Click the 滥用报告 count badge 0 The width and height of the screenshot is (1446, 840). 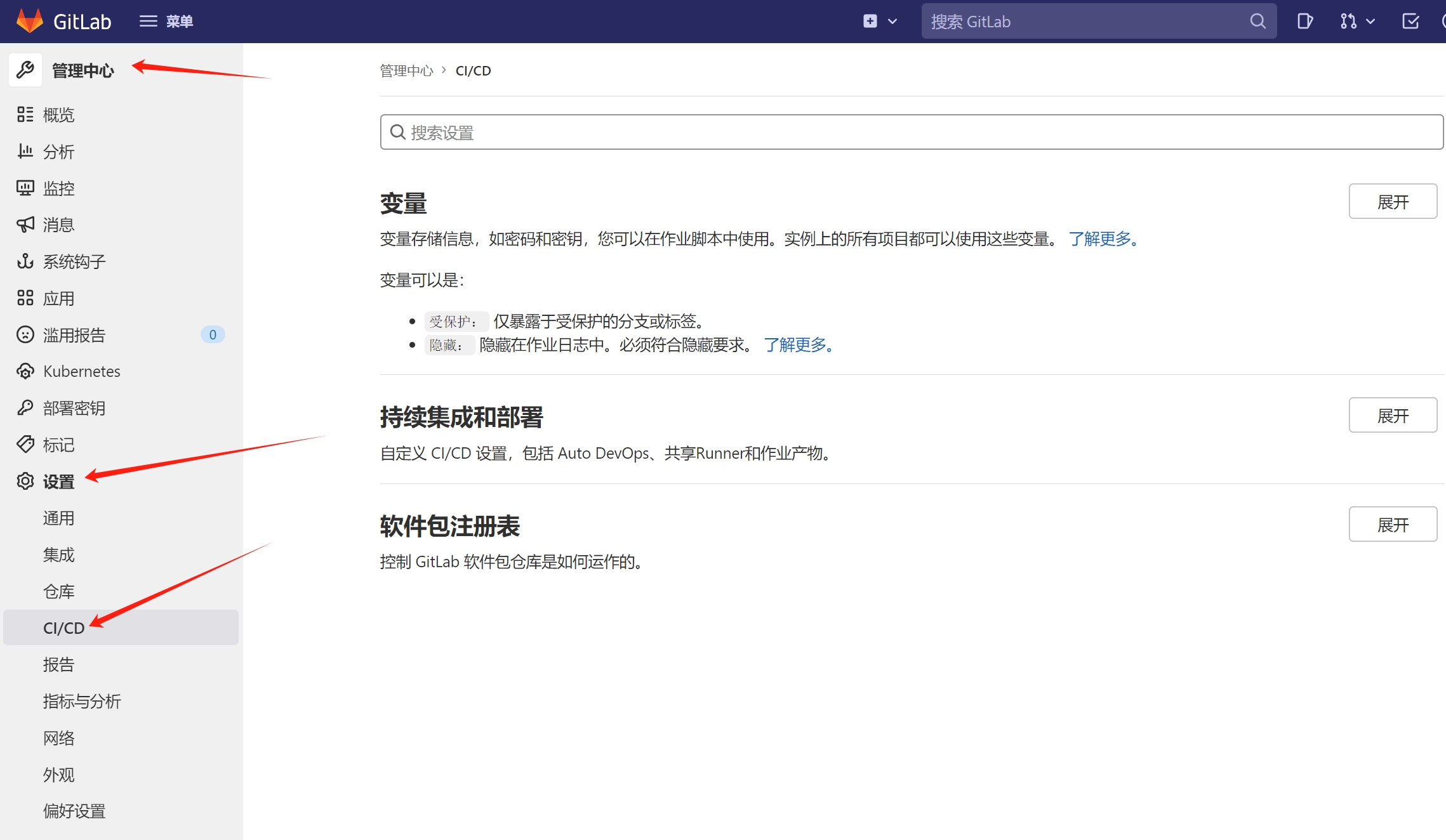coord(213,335)
